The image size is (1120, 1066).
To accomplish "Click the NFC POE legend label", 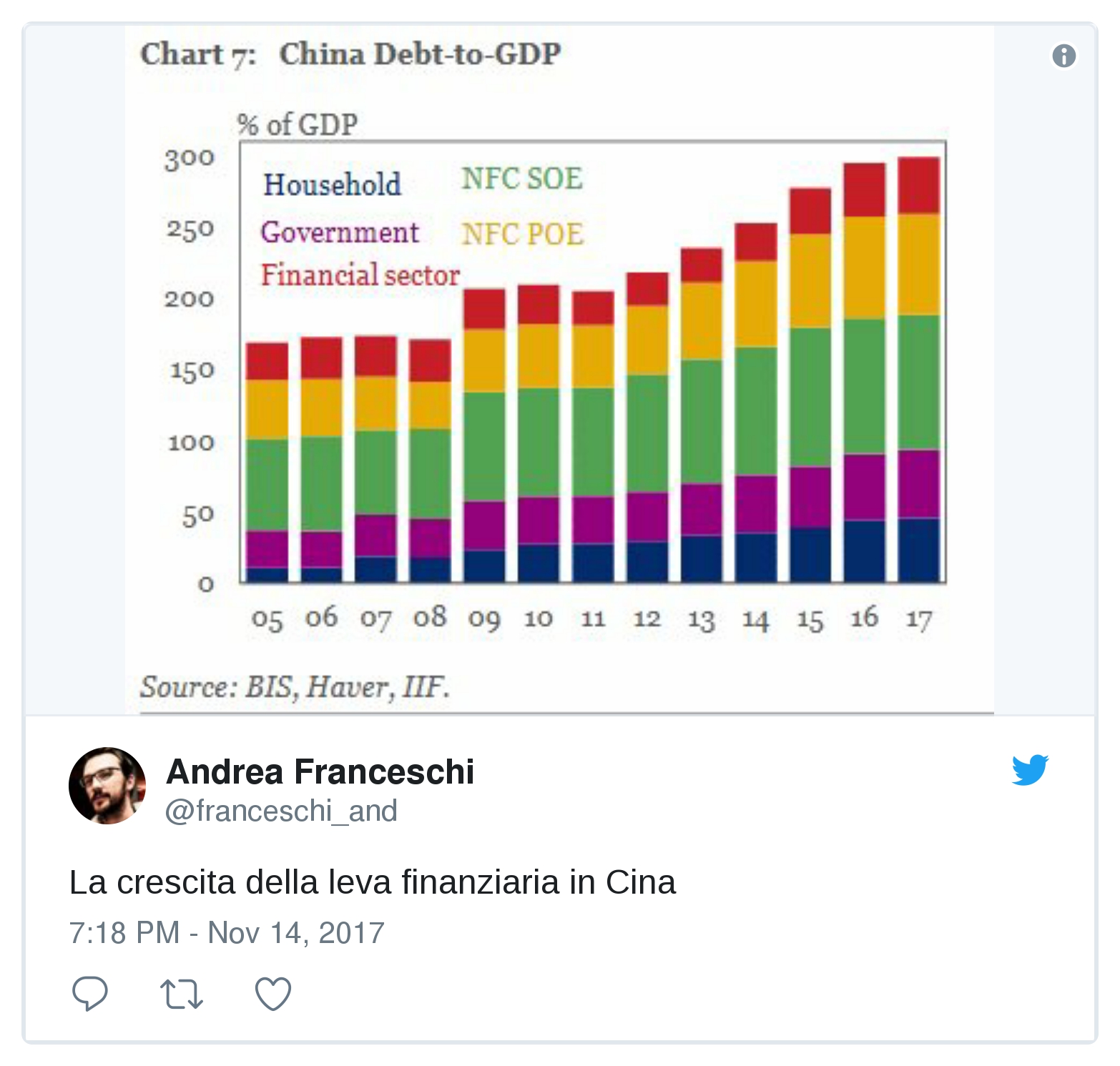I will click(x=522, y=235).
